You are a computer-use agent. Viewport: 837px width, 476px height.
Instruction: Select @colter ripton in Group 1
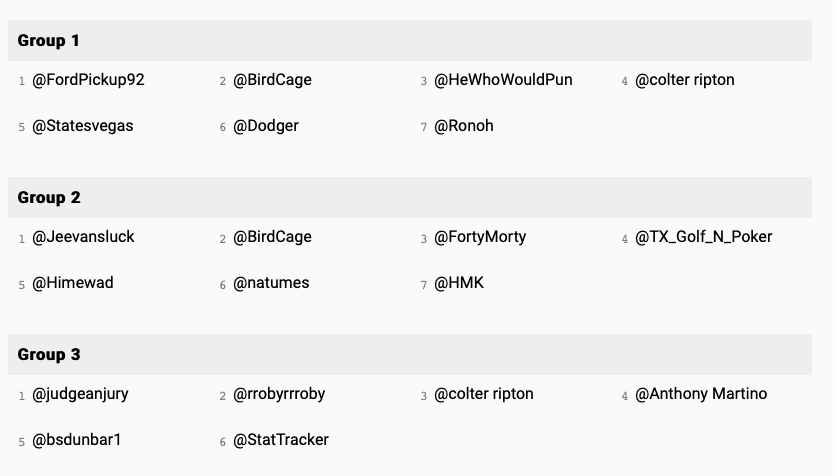pos(684,80)
